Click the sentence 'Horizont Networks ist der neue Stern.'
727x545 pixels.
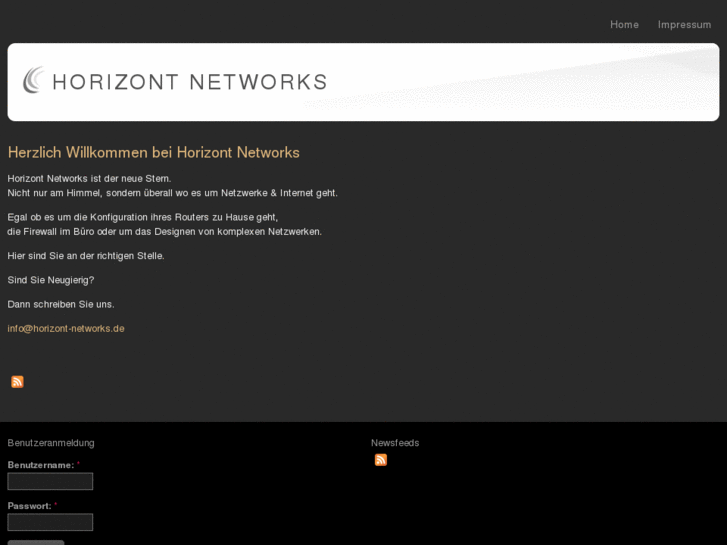[89, 178]
